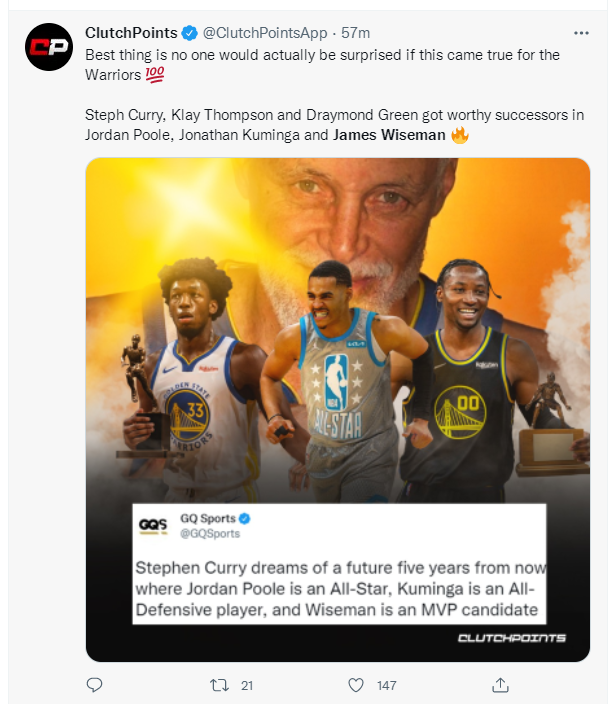Click the embedded GQ Sports quote card
The width and height of the screenshot is (608, 704).
pos(339,564)
